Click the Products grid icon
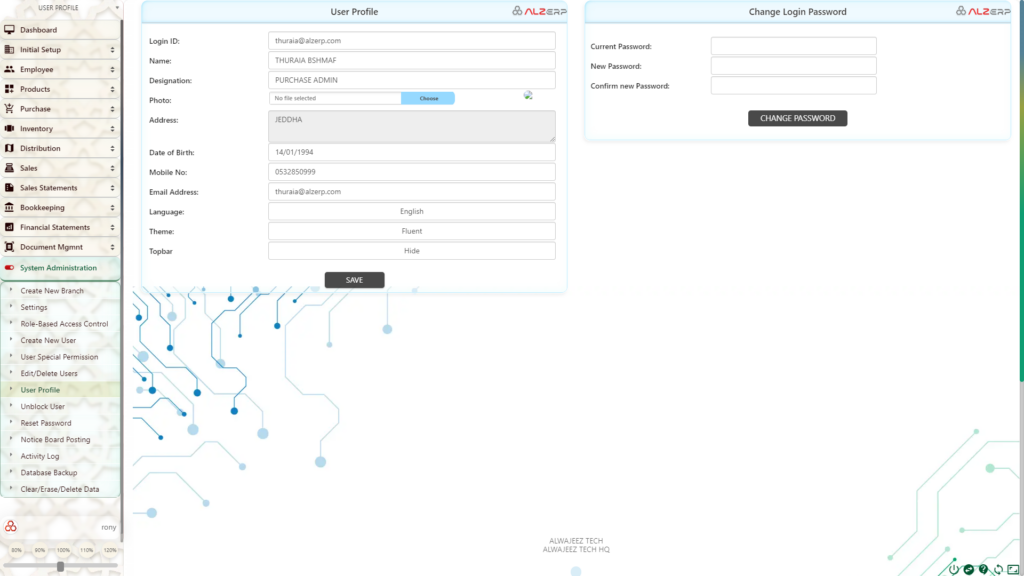This screenshot has width=1024, height=576. [x=9, y=89]
